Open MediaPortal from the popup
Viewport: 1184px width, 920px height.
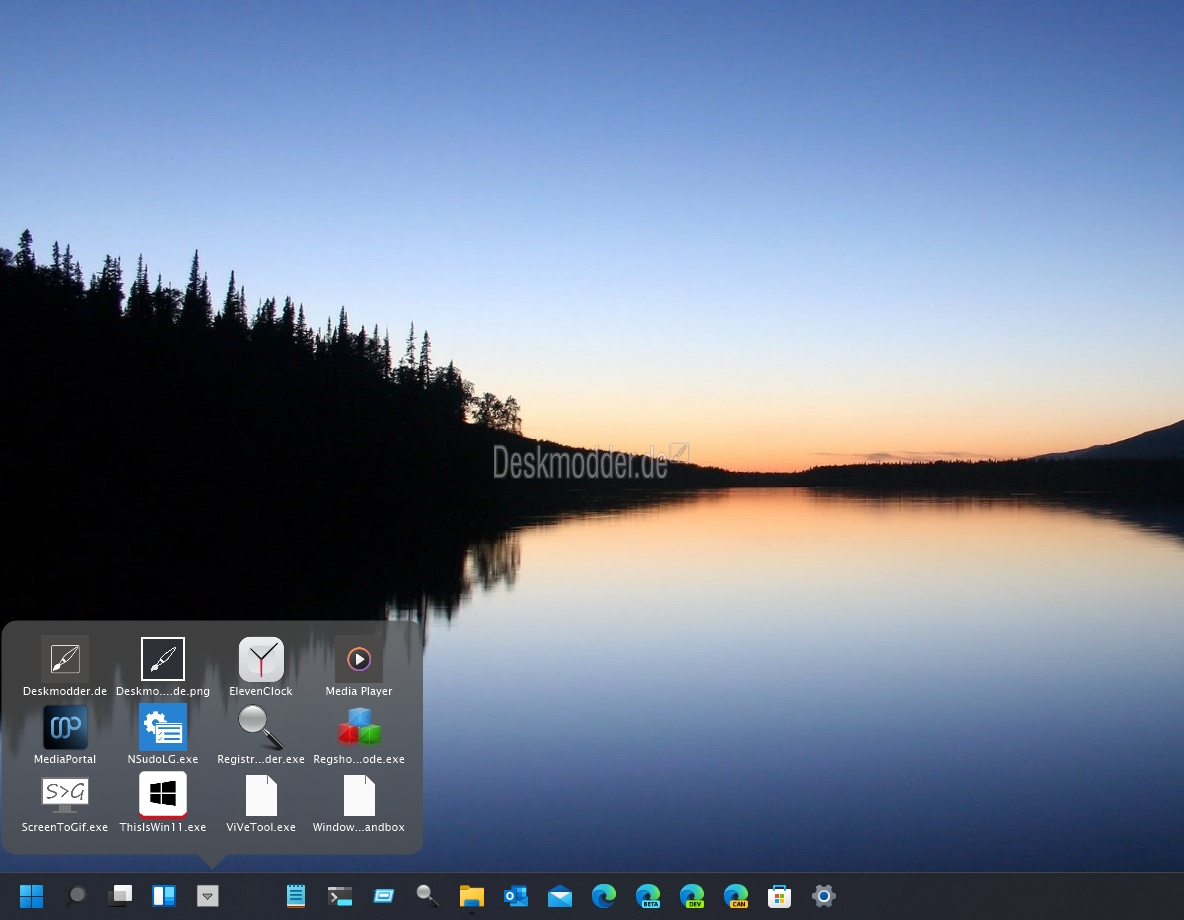65,728
